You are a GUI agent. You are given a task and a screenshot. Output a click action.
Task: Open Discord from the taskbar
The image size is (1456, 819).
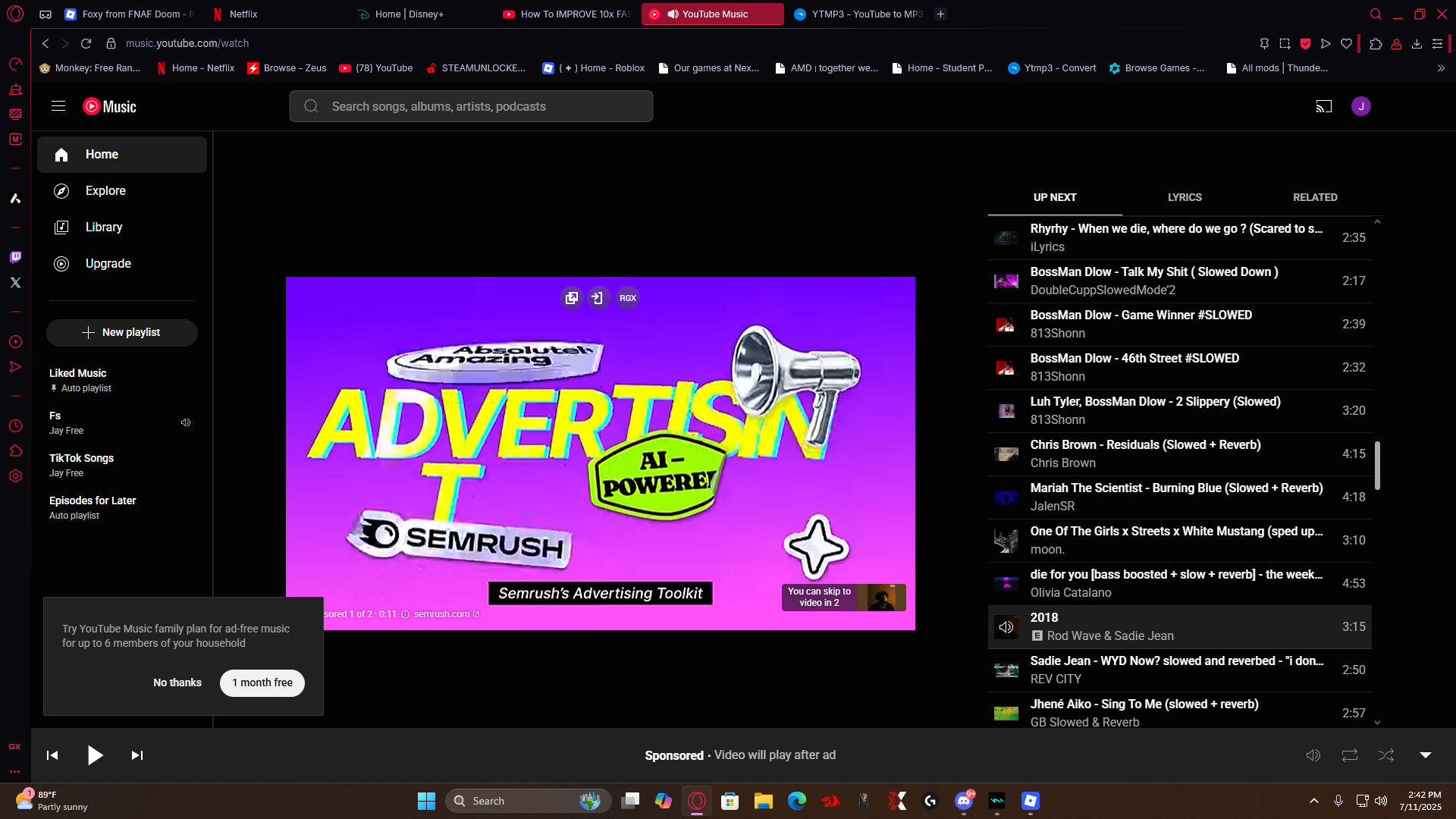964,801
